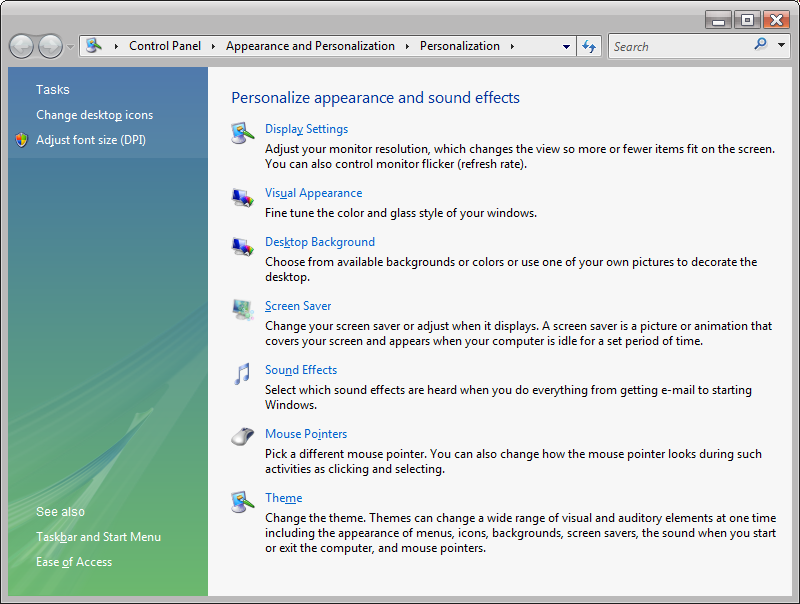Open the Sound Effects link
The image size is (800, 604).
coord(301,370)
